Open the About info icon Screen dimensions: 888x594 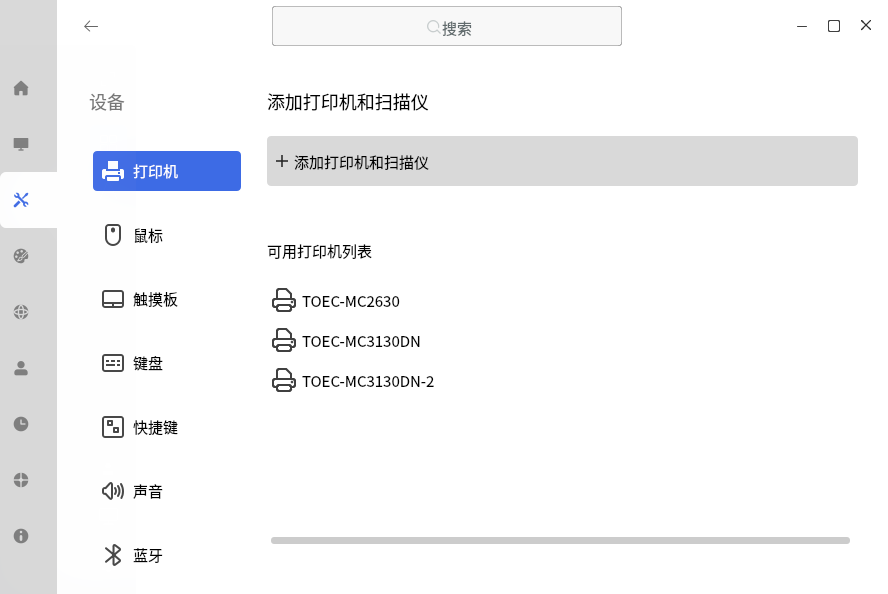(21, 536)
